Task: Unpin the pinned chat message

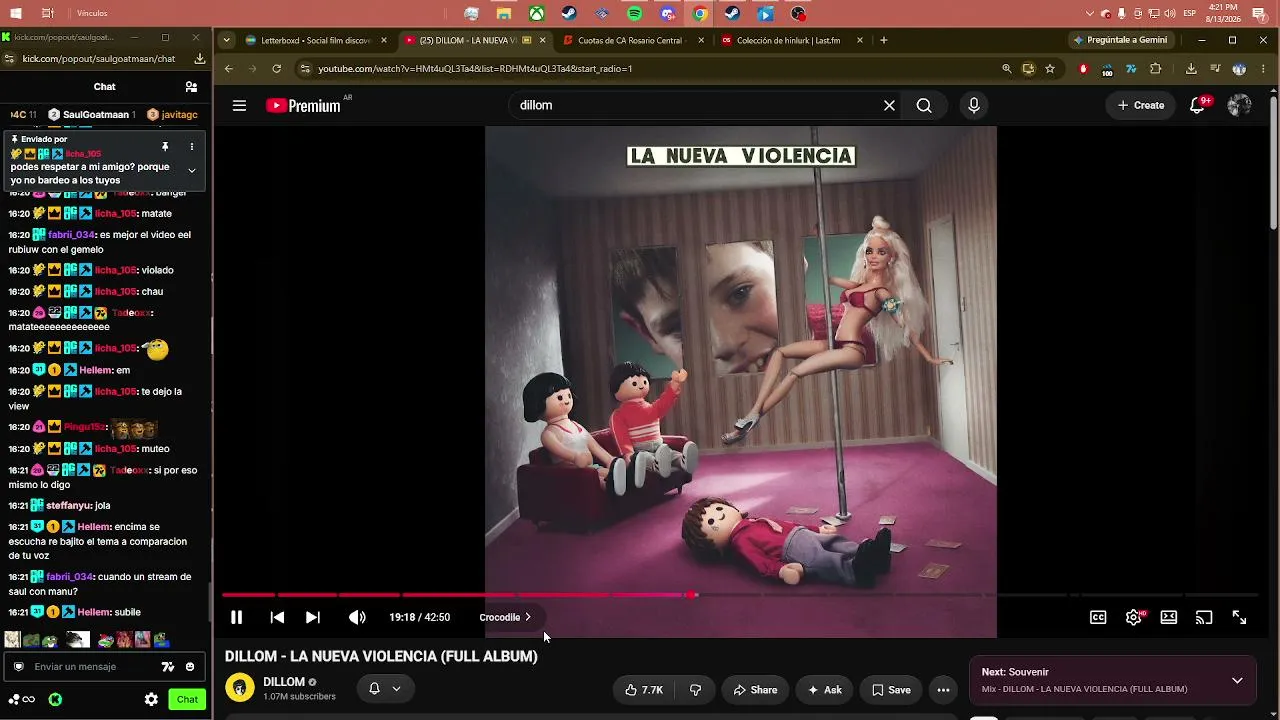Action: [165, 147]
